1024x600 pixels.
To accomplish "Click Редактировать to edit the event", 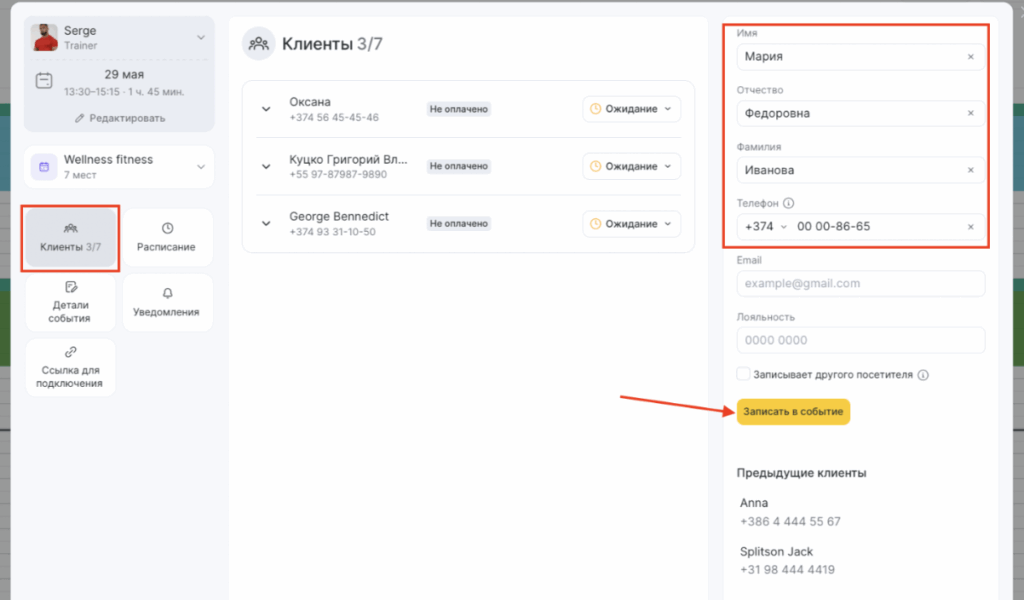I will [x=119, y=118].
